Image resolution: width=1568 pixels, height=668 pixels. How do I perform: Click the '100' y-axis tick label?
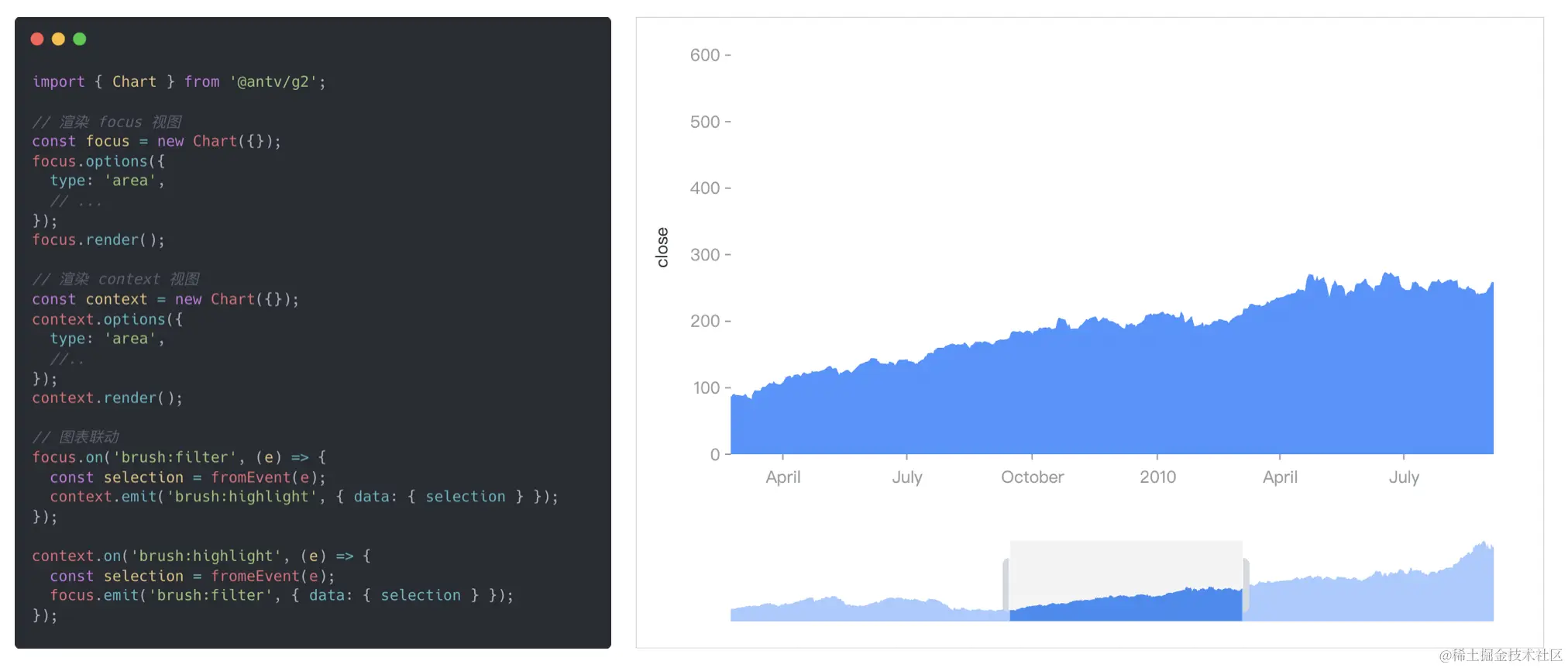click(707, 387)
